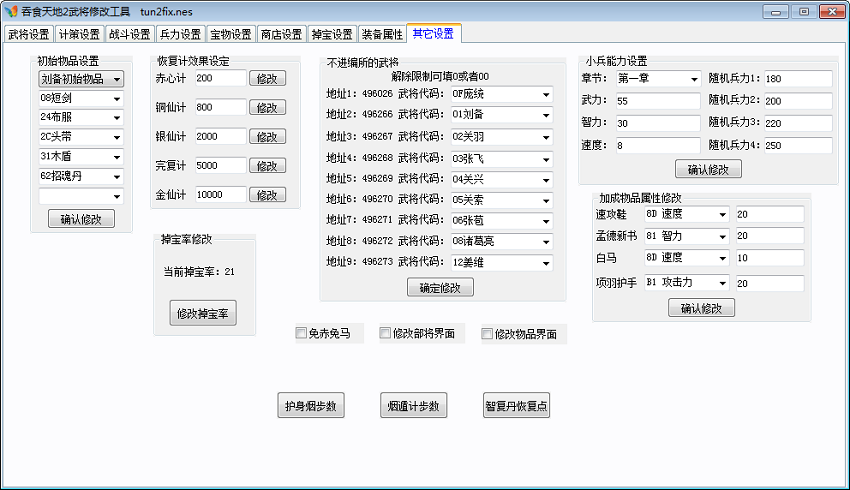Click the 武力 input field
Viewport: 850px width, 490px height.
pos(658,101)
